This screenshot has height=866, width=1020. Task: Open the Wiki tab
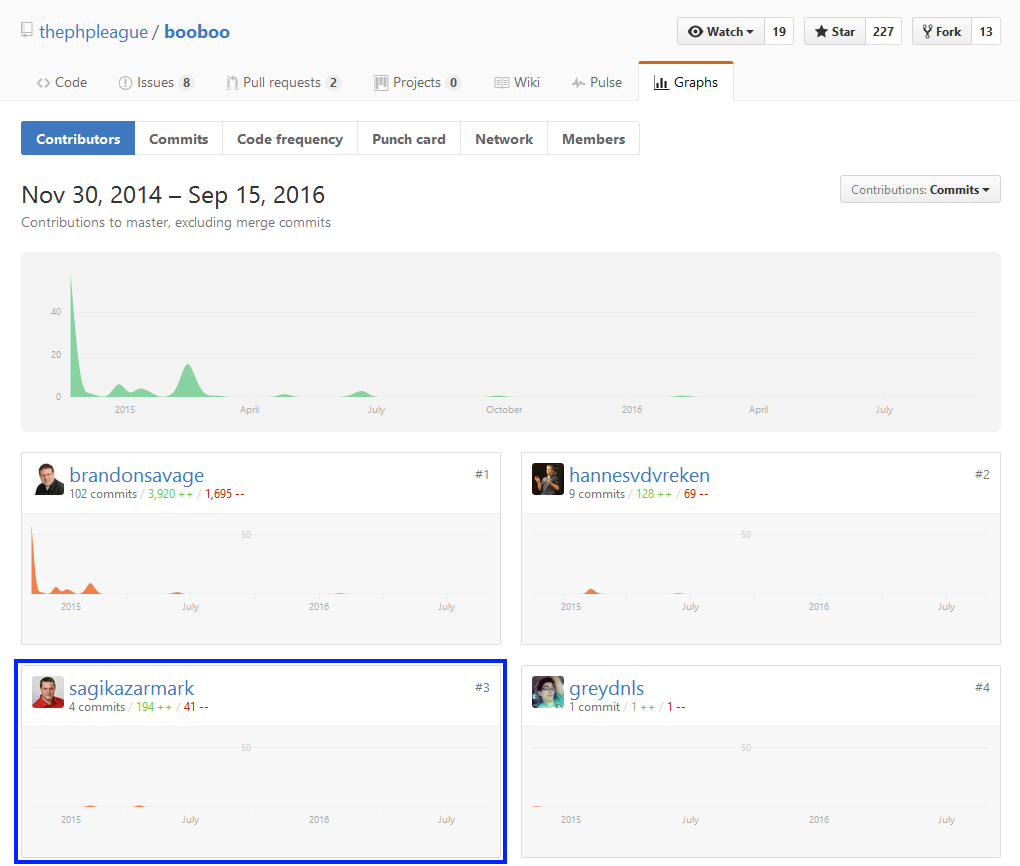517,83
